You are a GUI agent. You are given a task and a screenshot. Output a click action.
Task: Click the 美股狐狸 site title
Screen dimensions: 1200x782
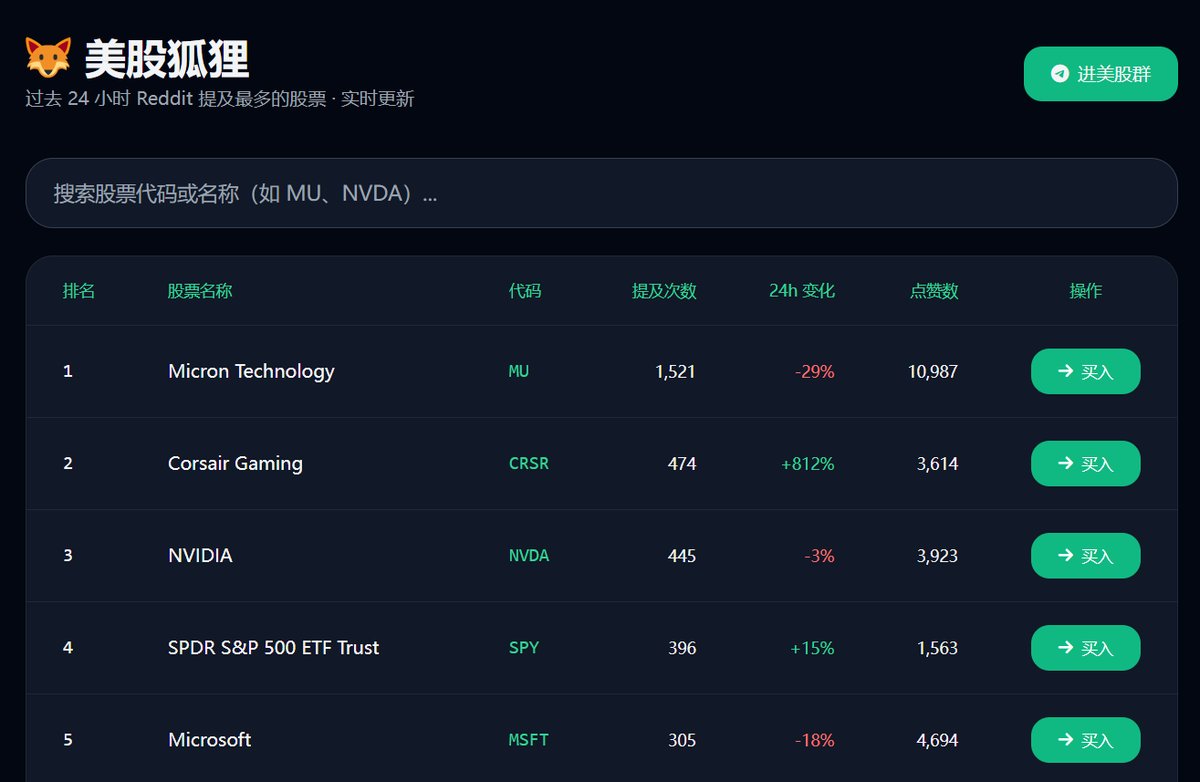point(167,59)
